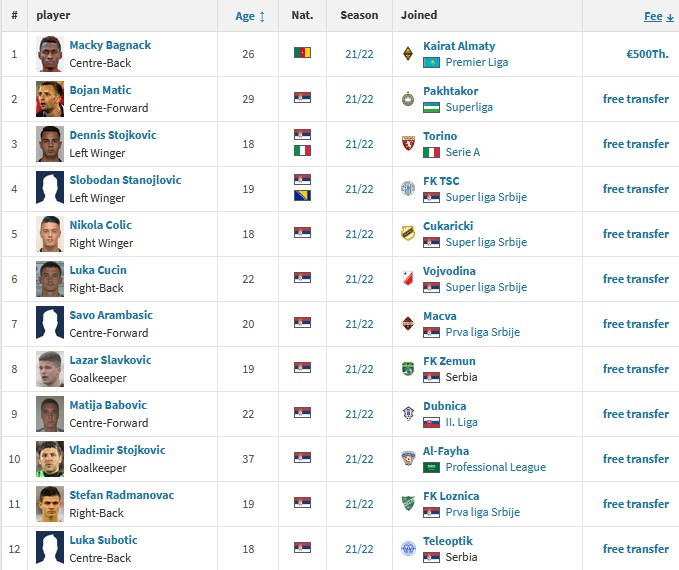The width and height of the screenshot is (679, 570).
Task: Click Luka Cucin's player thumbnail
Action: pyautogui.click(x=50, y=279)
